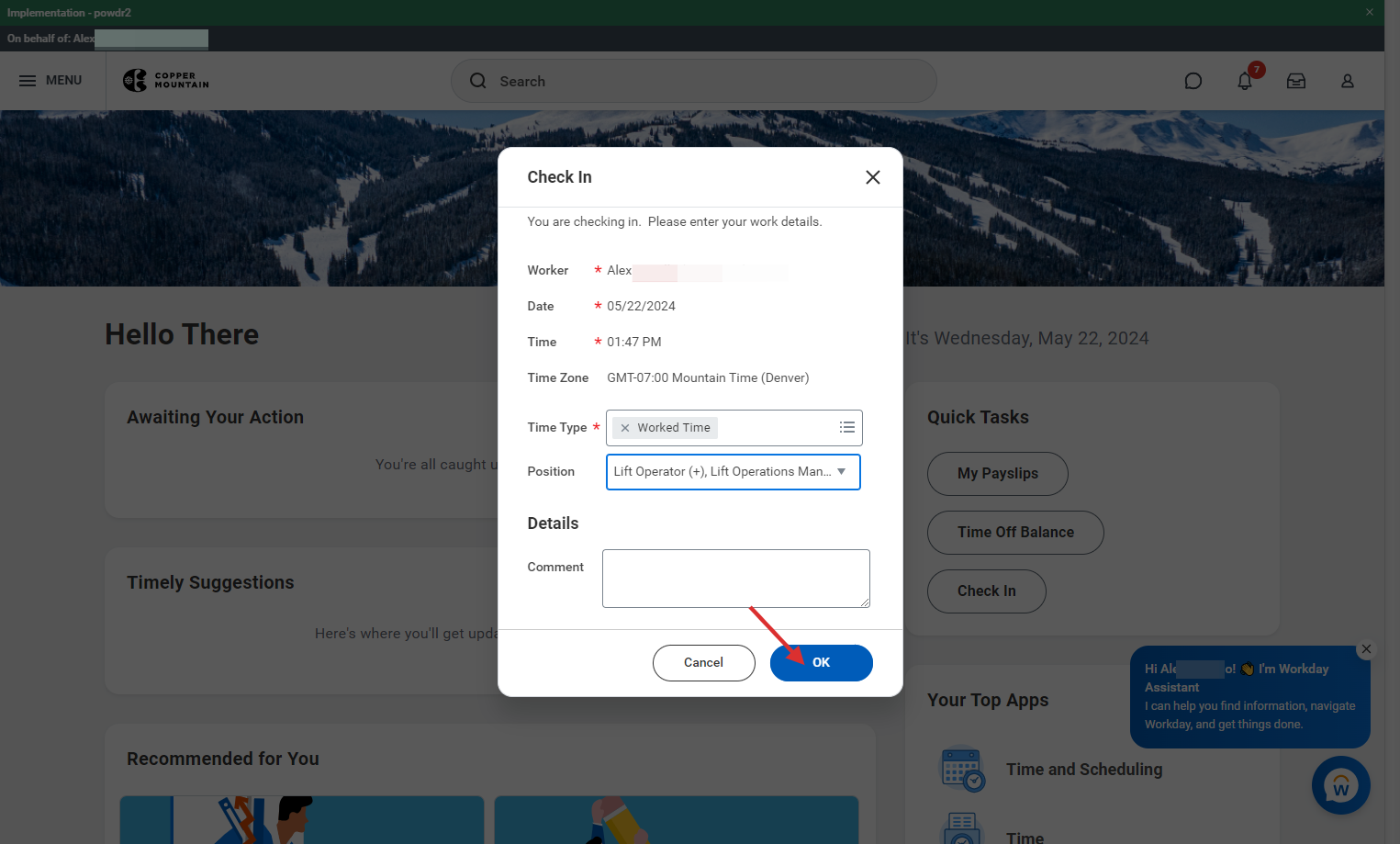Open the Time Type prompt list icon
The width and height of the screenshot is (1400, 844).
846,428
